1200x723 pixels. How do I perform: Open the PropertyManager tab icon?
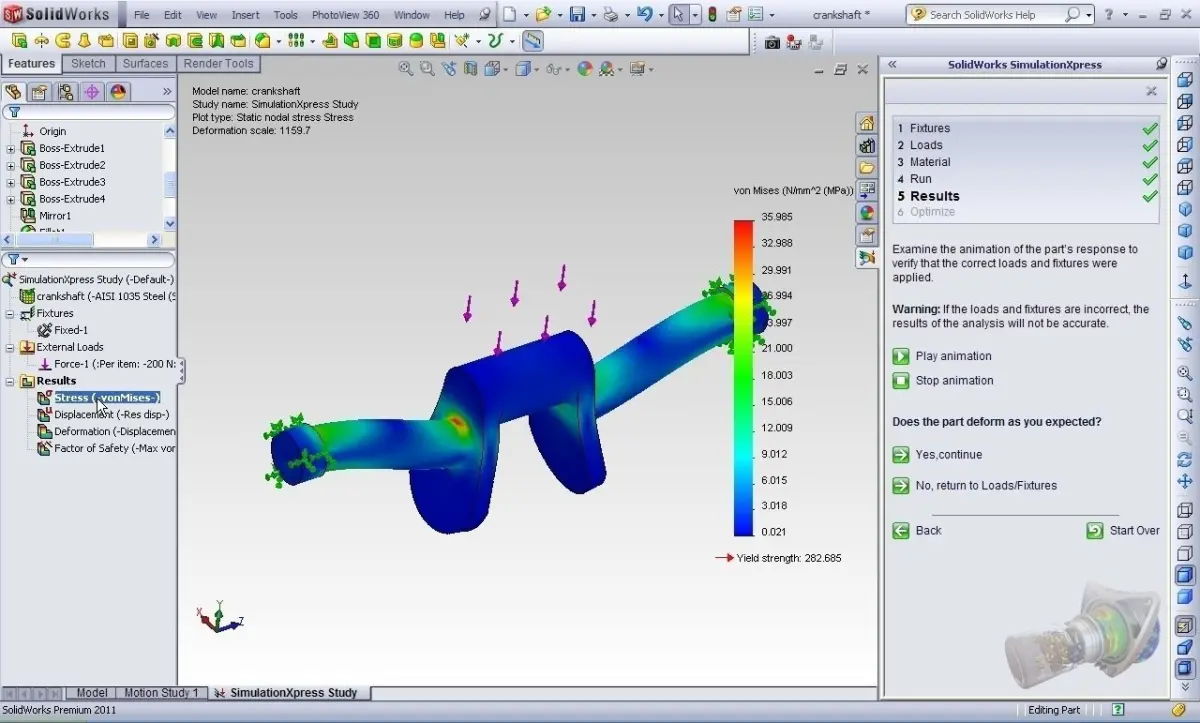[39, 92]
